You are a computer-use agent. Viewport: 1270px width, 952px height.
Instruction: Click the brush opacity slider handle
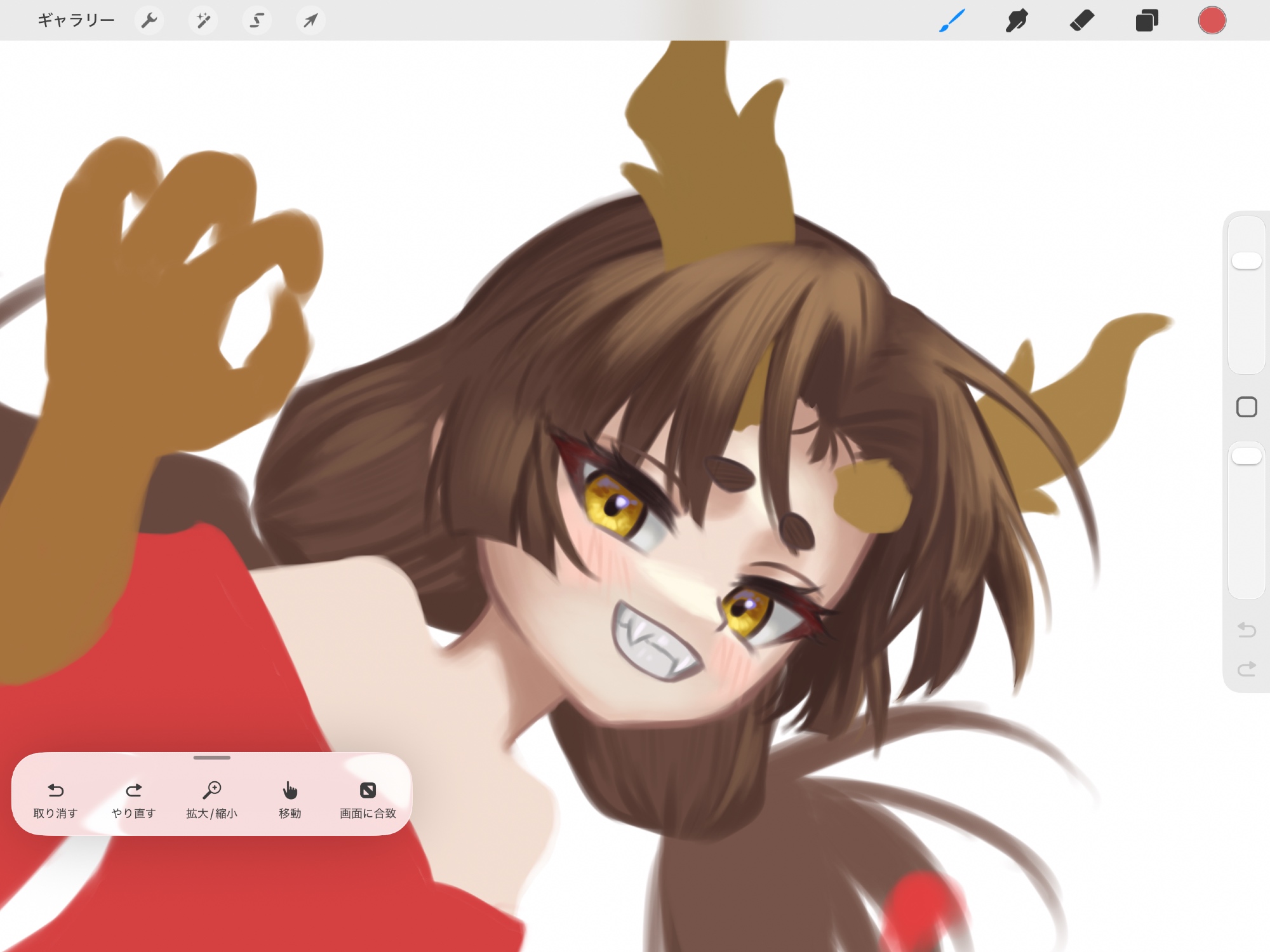click(x=1247, y=456)
